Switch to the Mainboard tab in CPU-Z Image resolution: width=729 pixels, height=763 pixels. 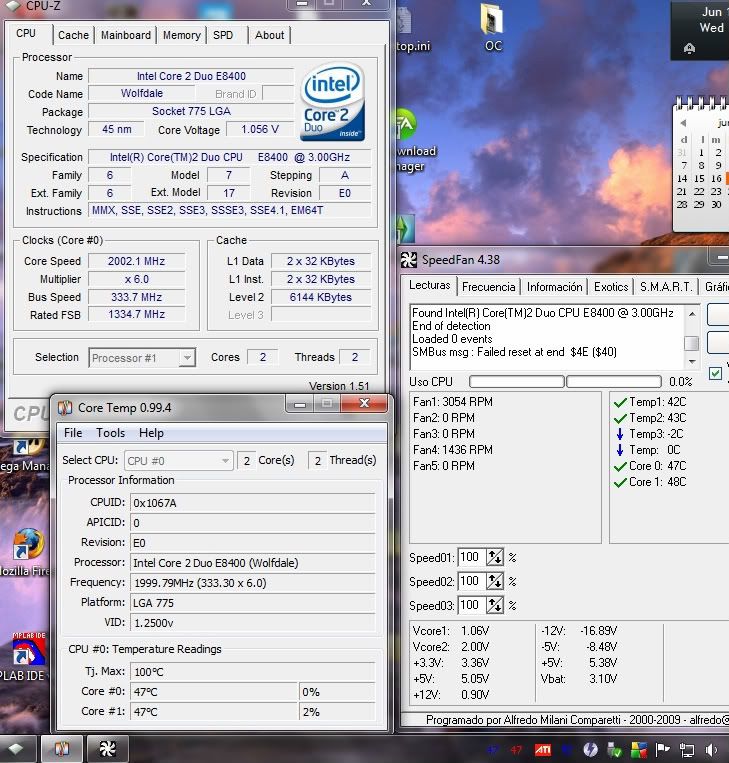pyautogui.click(x=126, y=35)
